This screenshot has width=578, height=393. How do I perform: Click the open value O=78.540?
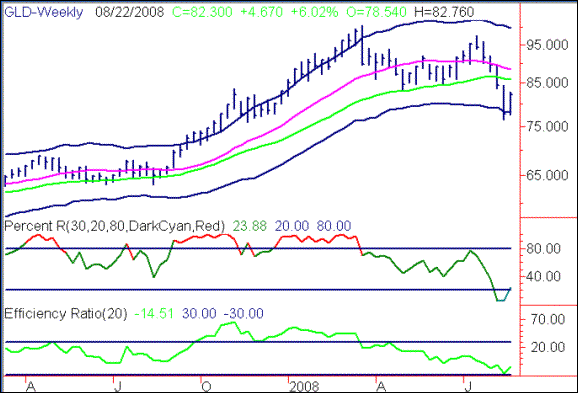coord(376,12)
